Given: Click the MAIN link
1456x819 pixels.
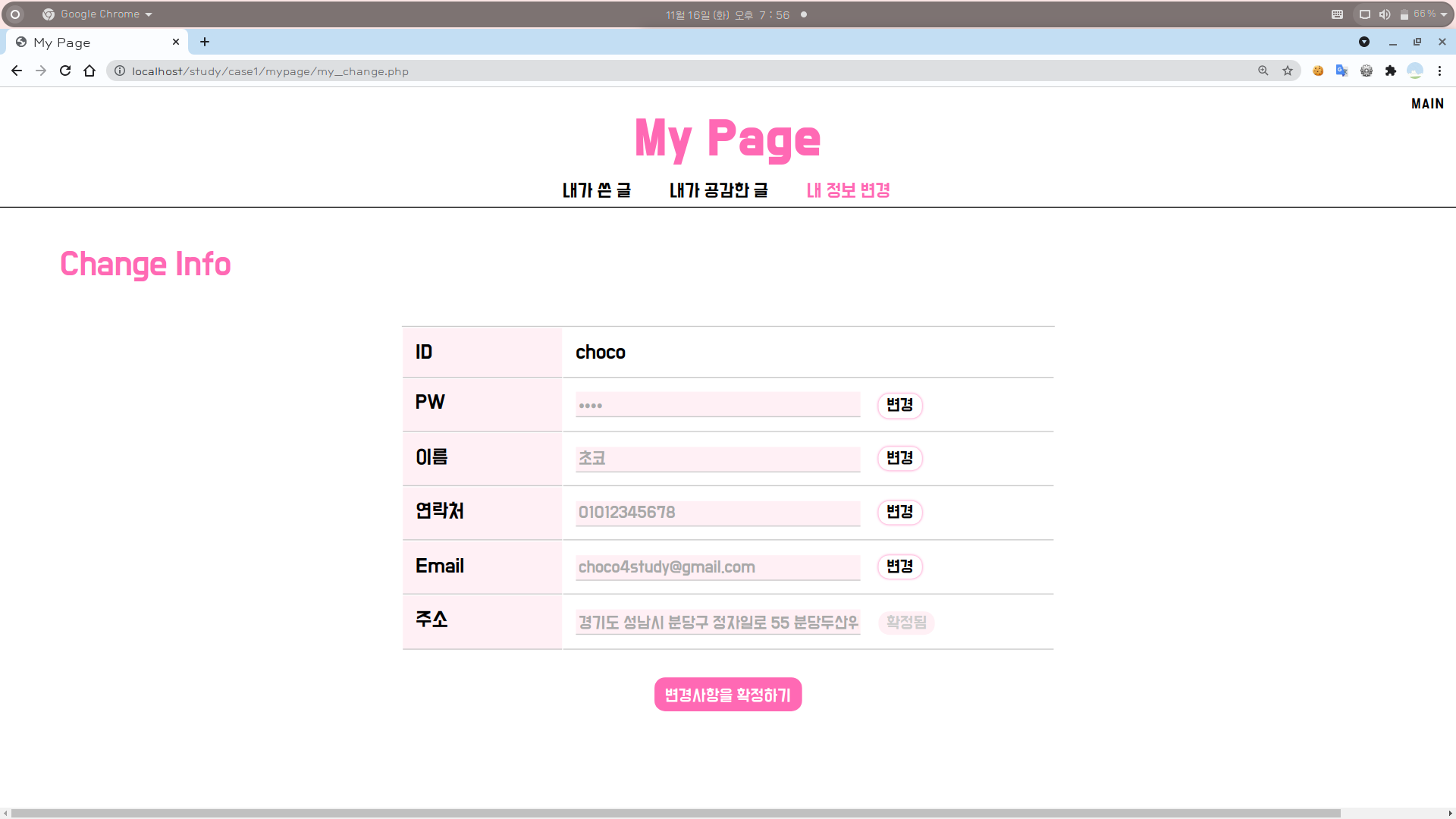Looking at the screenshot, I should point(1427,104).
